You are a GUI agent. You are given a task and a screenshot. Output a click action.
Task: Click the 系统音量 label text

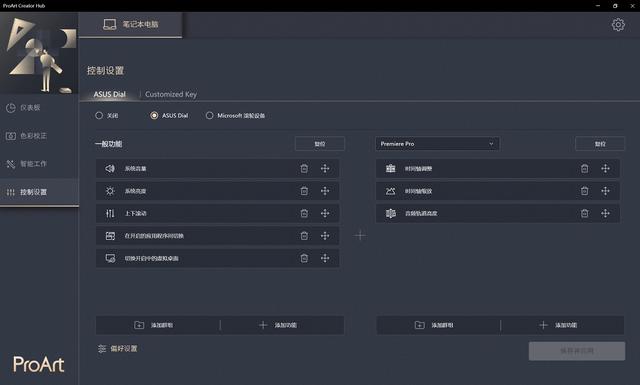(x=136, y=169)
